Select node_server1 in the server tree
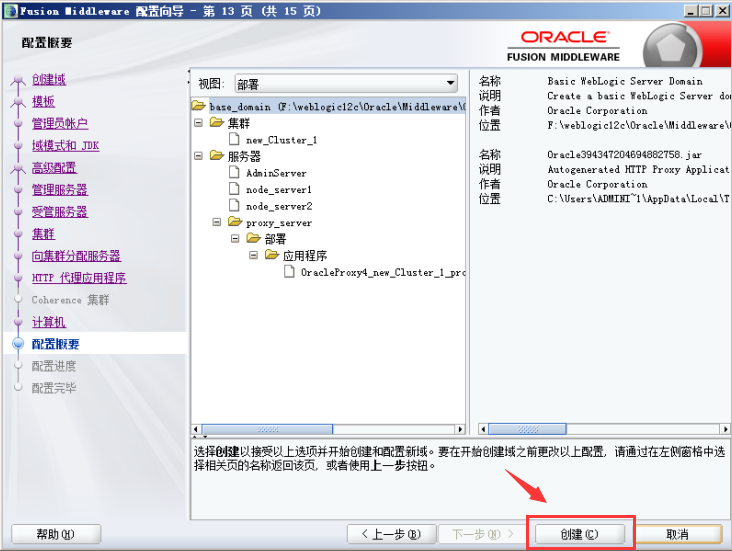 click(x=278, y=189)
